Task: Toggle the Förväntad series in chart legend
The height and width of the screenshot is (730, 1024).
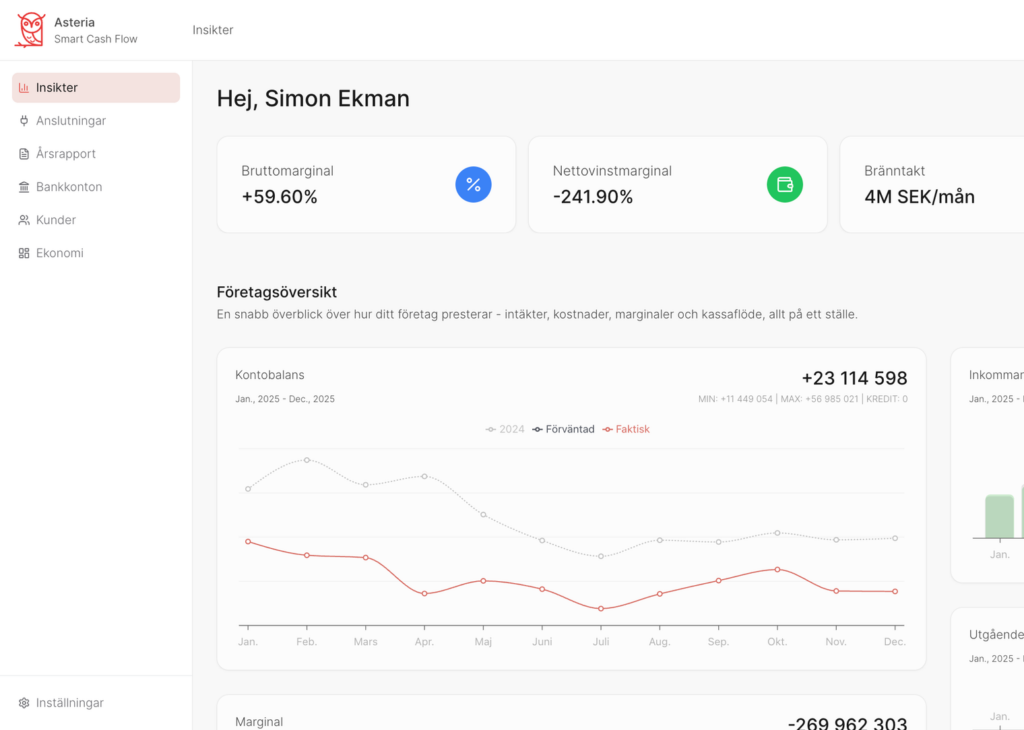Action: coord(563,429)
